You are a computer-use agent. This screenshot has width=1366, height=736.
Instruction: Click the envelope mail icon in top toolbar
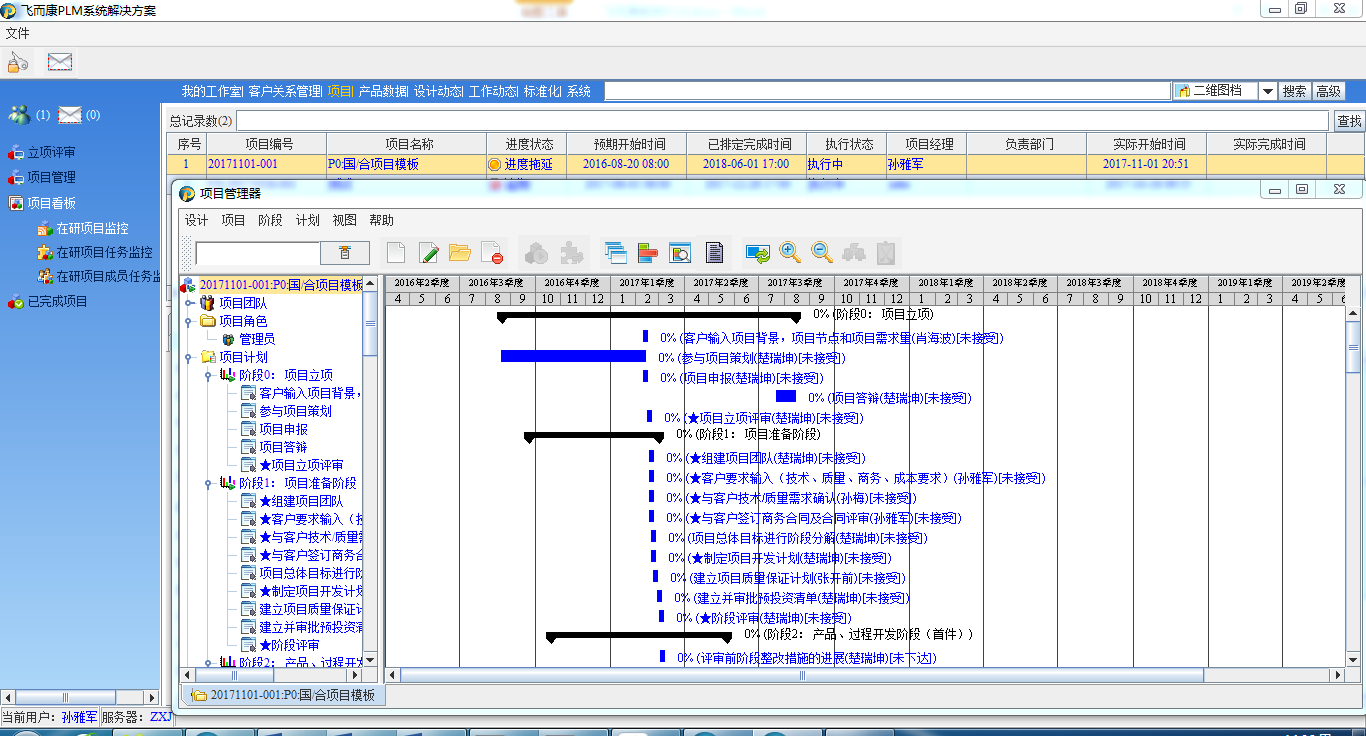point(60,62)
